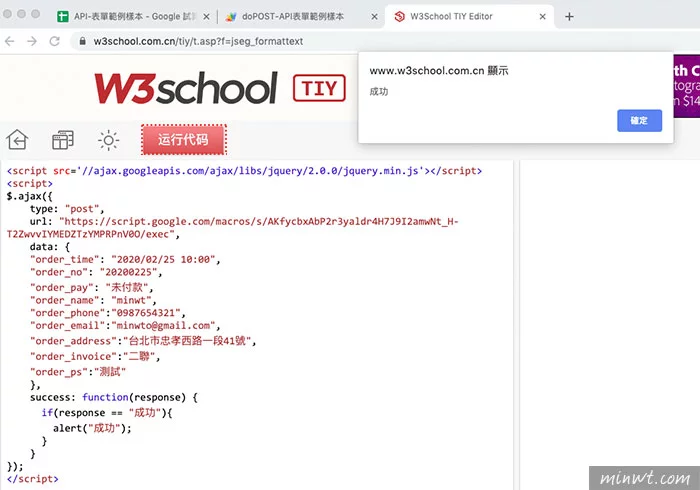Click the 成功 message in the alert dialog
The image size is (700, 490).
(379, 92)
